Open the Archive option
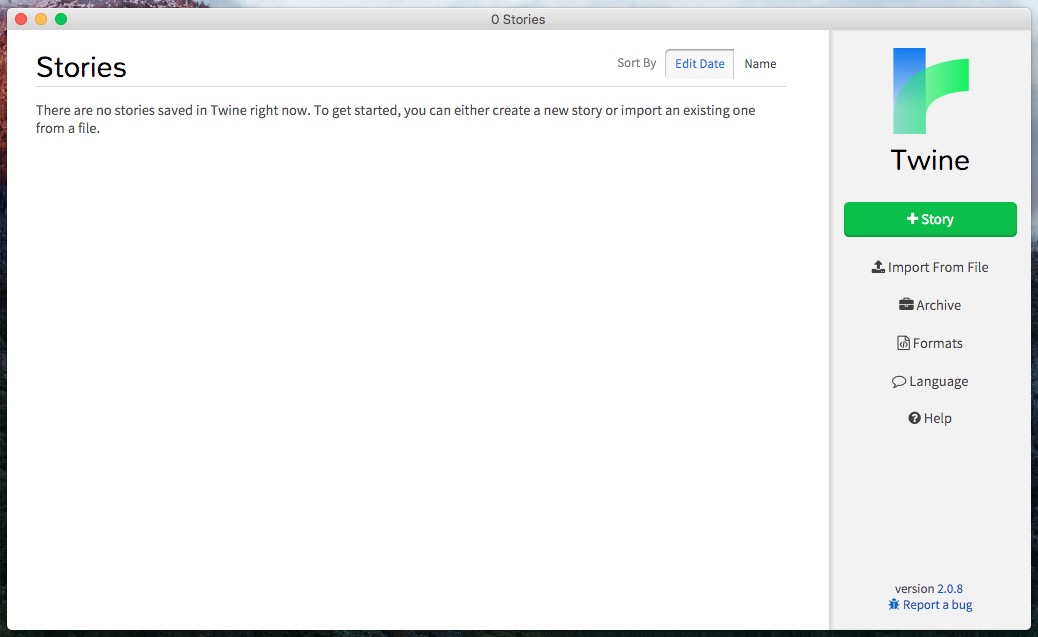1038x637 pixels. click(938, 305)
